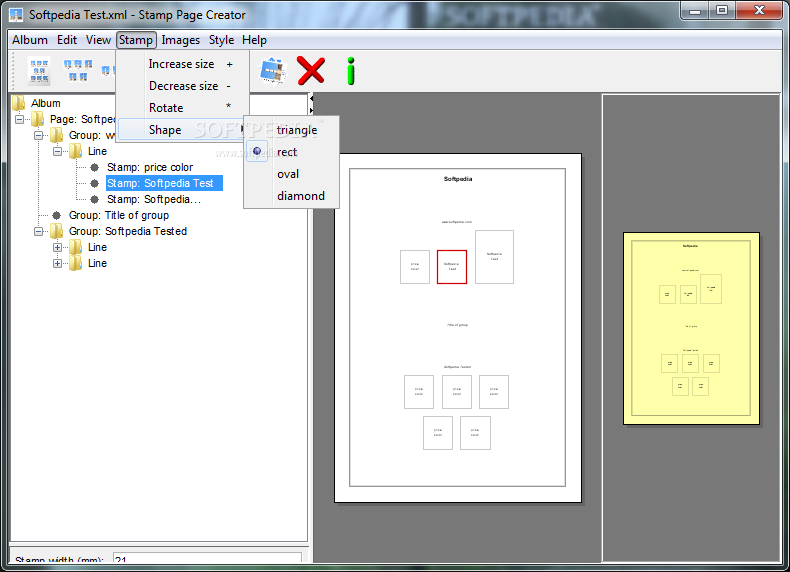Click the yellow page thumbnail preview
The image size is (790, 572).
tap(691, 329)
